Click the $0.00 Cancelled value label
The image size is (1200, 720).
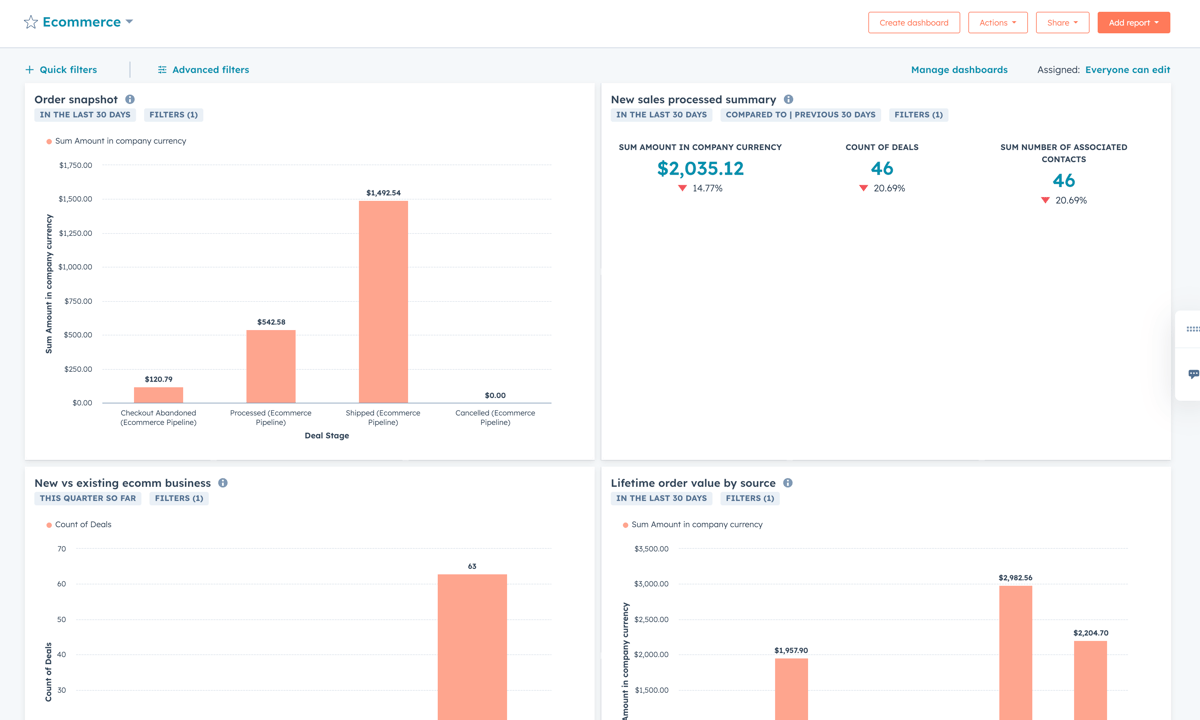point(495,395)
